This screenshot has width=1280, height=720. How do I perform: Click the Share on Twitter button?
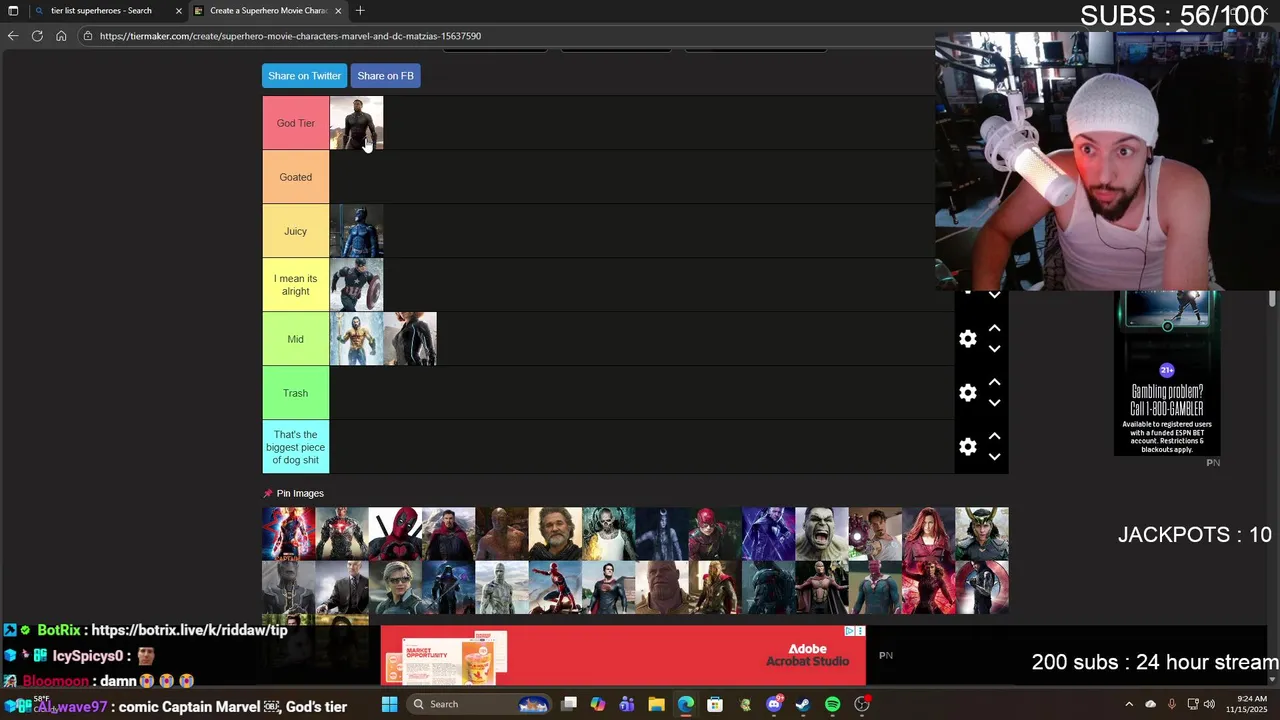pyautogui.click(x=304, y=76)
